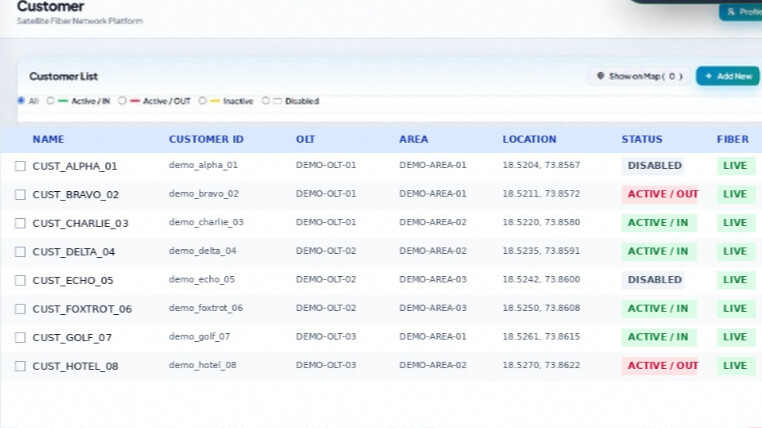This screenshot has width=762, height=428.
Task: Open the Profile button
Action: 741,12
